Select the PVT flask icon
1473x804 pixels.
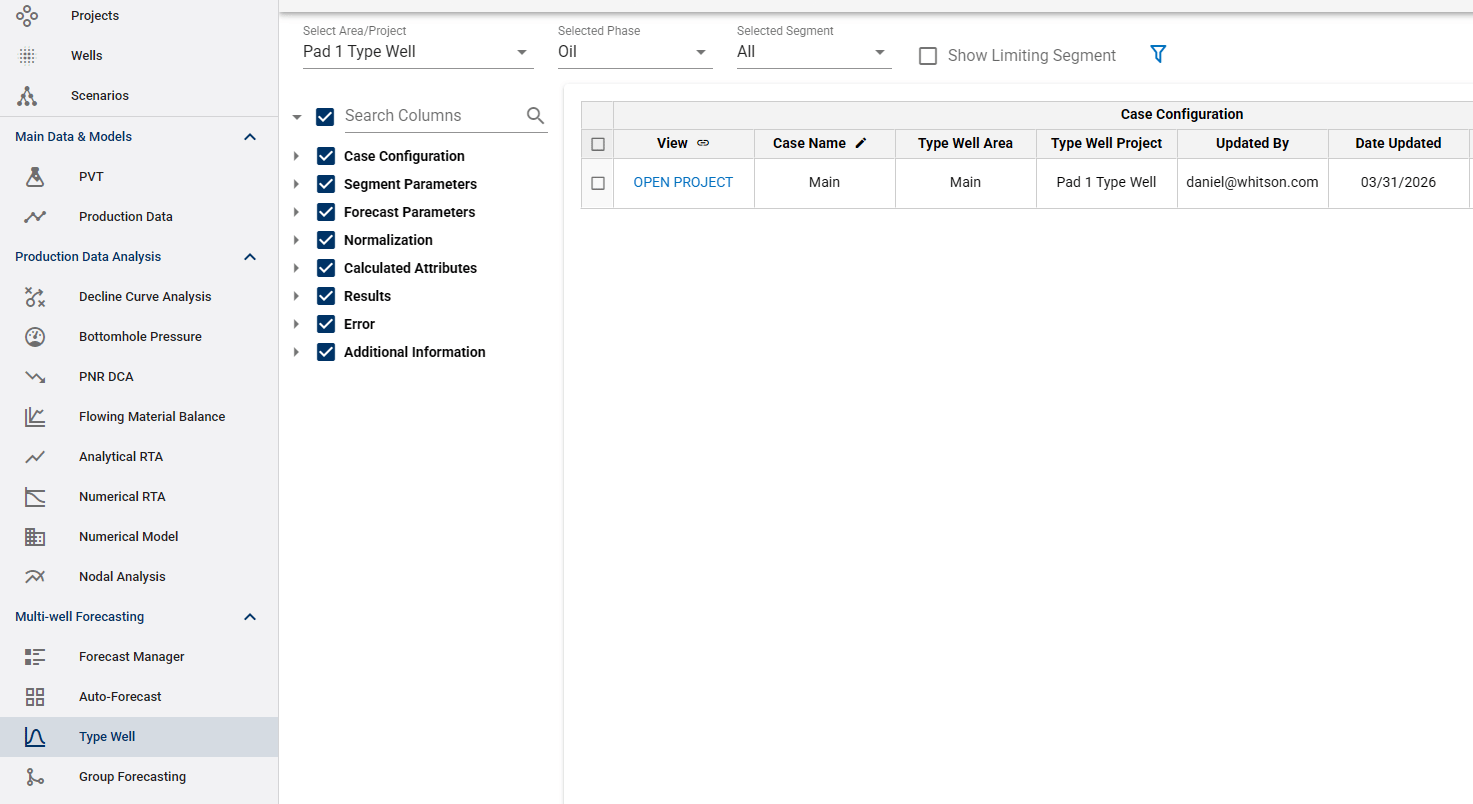coord(35,177)
